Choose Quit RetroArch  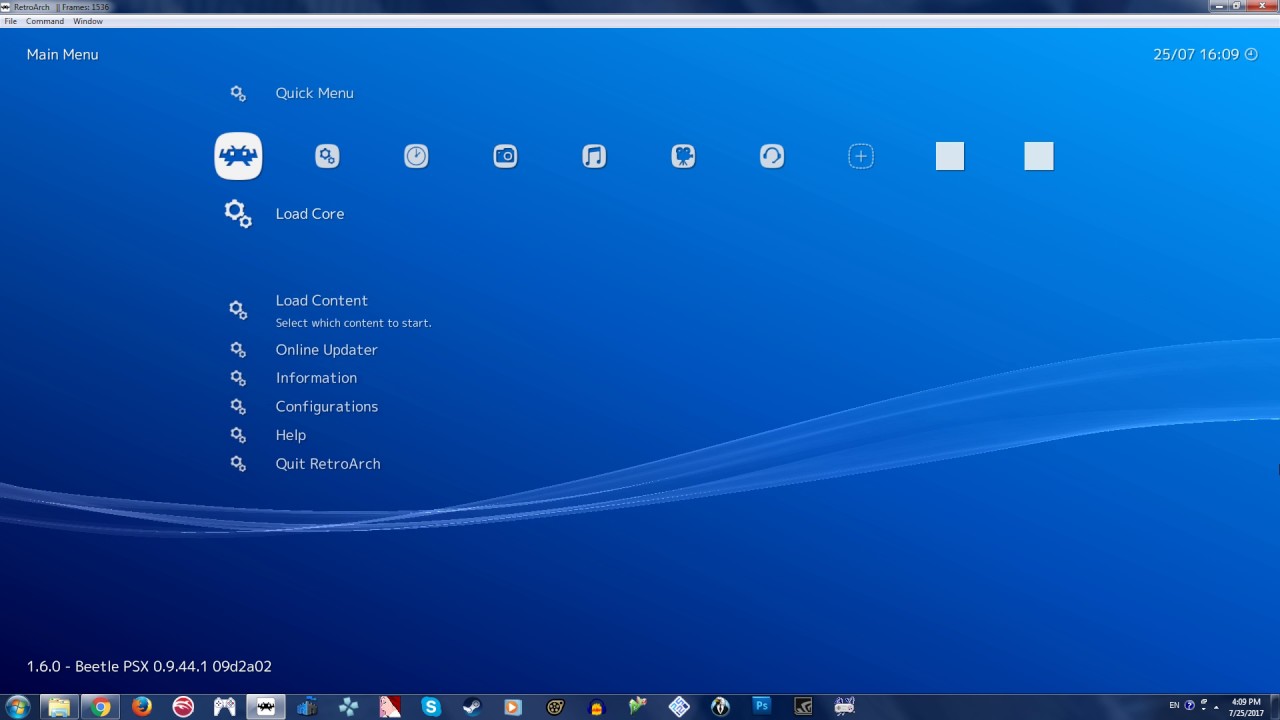pos(328,464)
